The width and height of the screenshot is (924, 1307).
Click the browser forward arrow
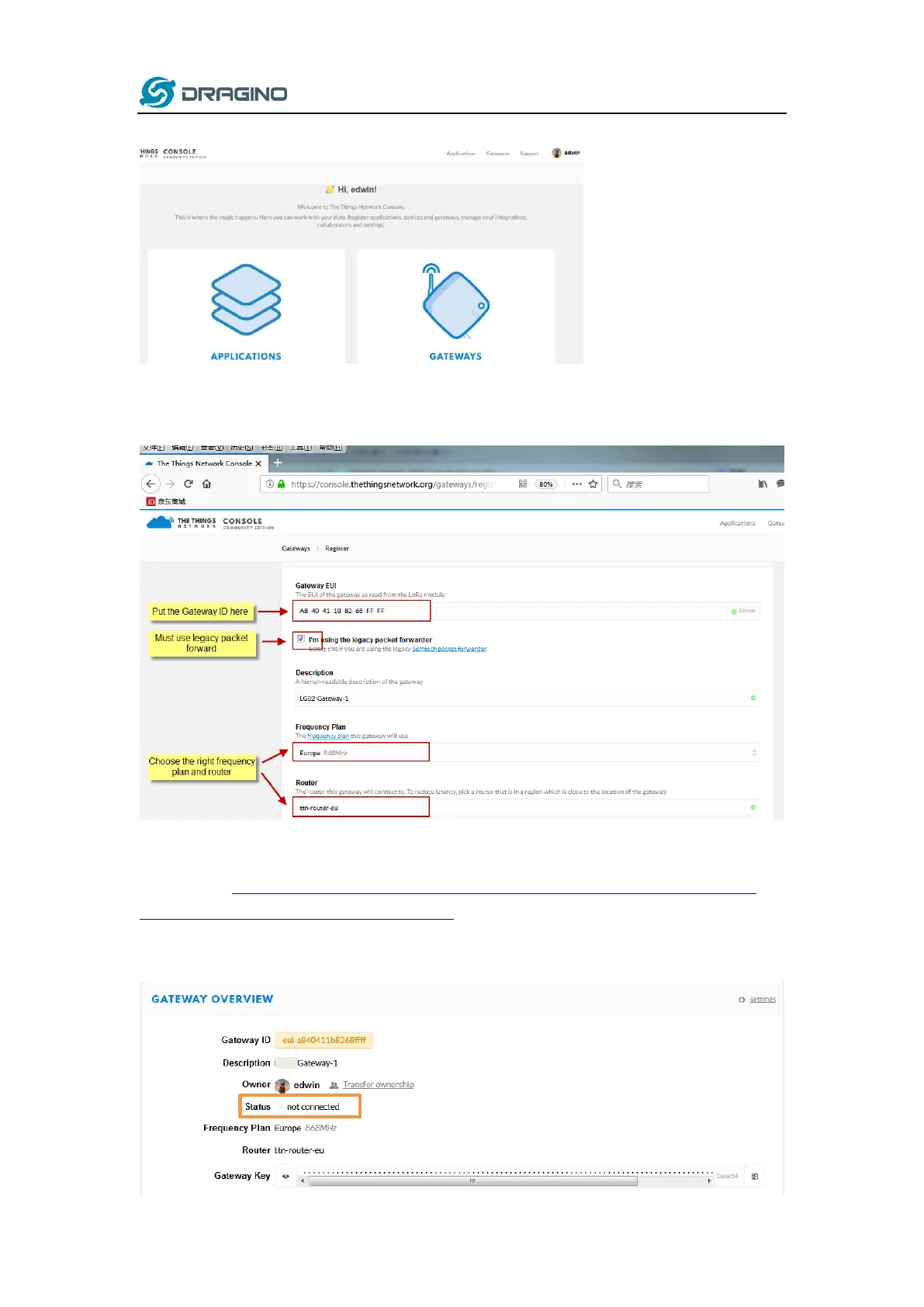click(170, 484)
